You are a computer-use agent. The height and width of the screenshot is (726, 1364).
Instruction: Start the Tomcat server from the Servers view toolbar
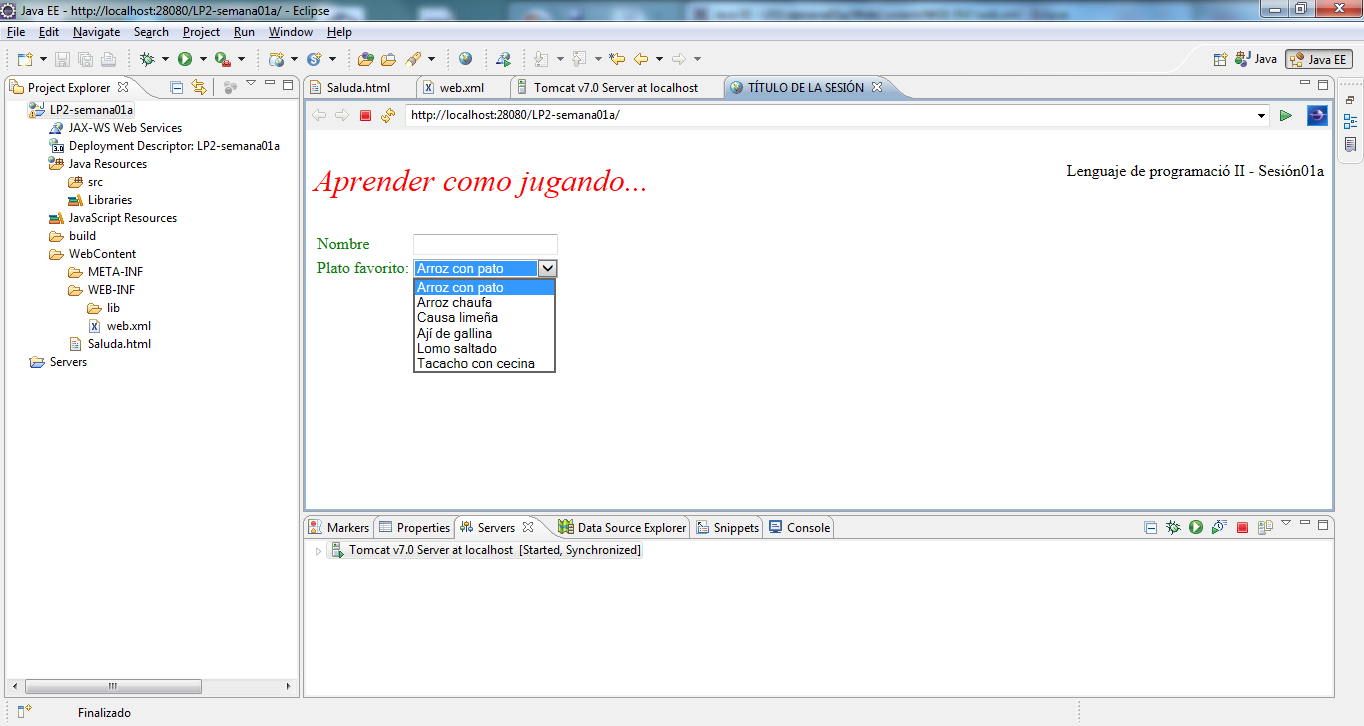(x=1196, y=527)
